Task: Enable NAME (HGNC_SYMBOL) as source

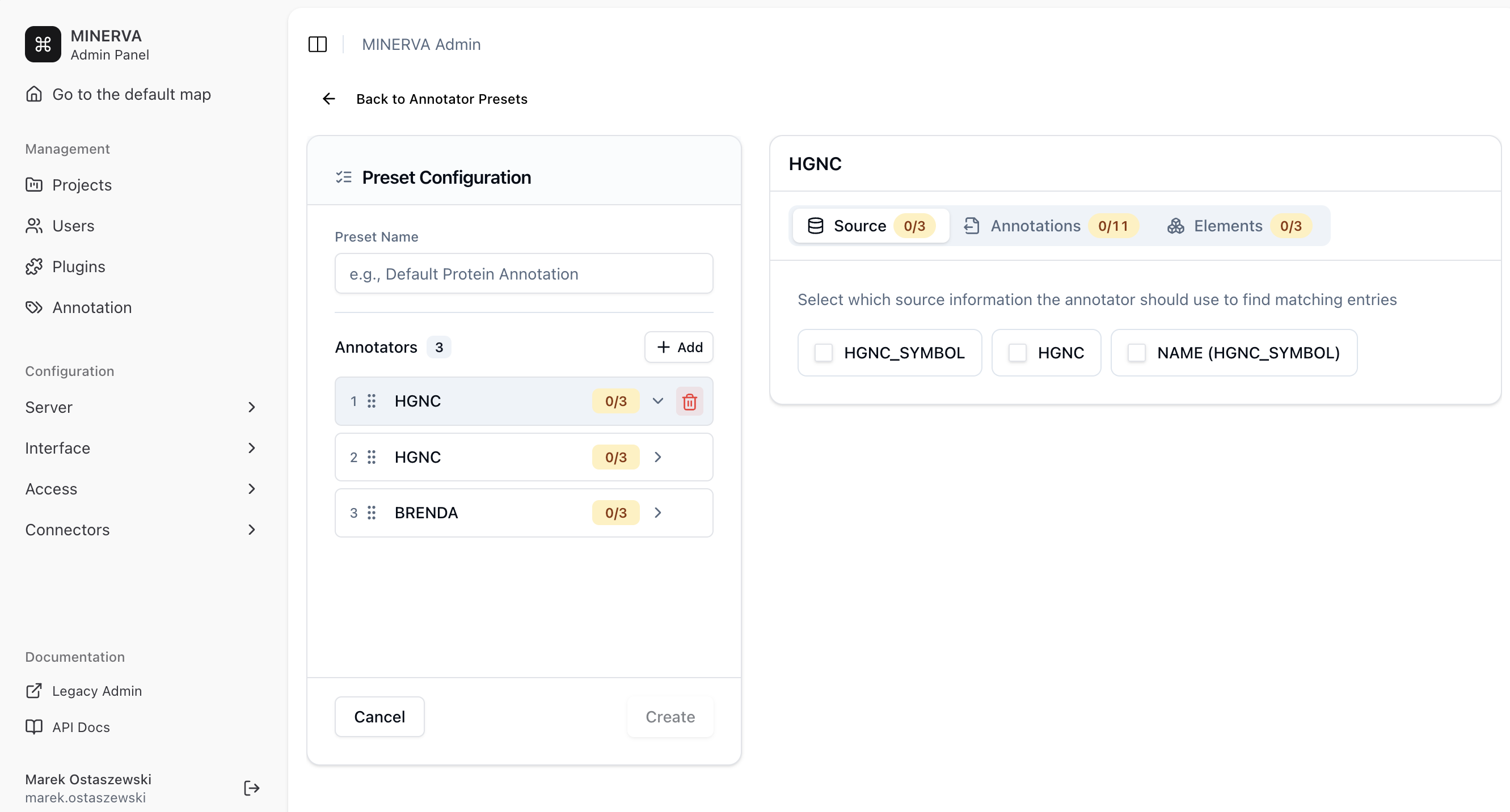Action: click(1137, 353)
